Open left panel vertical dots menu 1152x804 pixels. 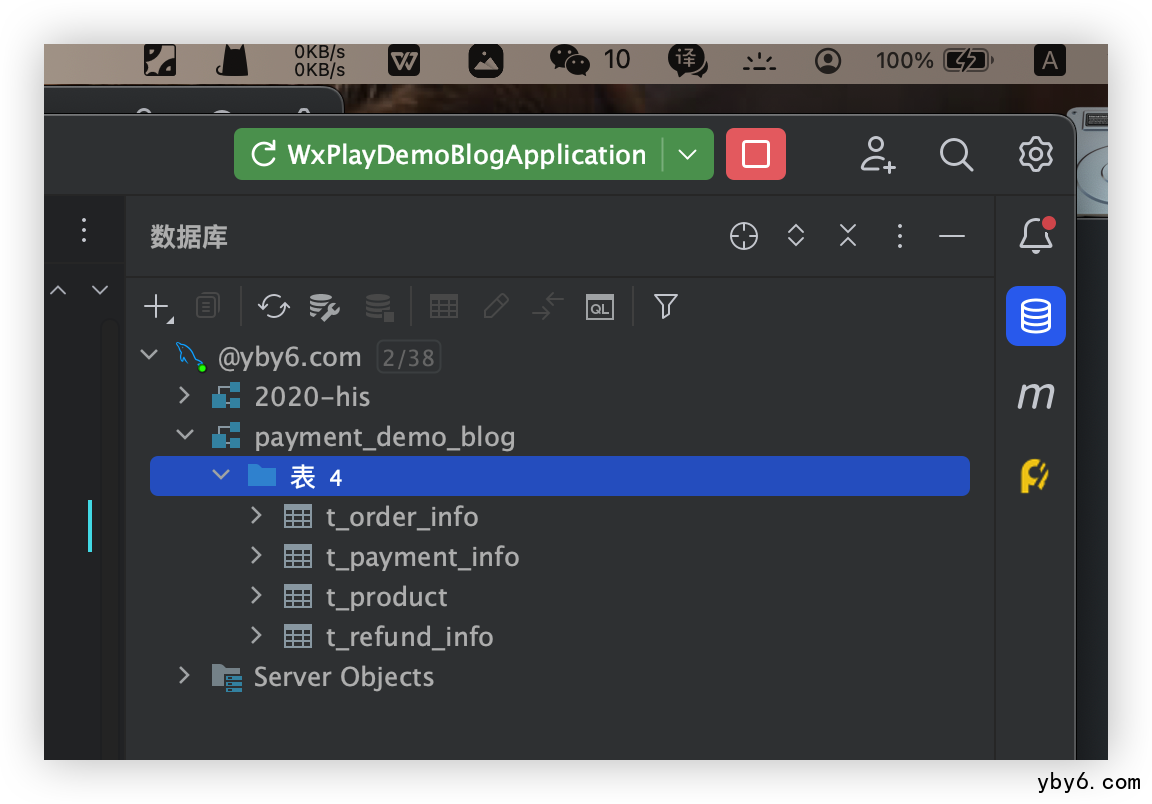pyautogui.click(x=84, y=230)
